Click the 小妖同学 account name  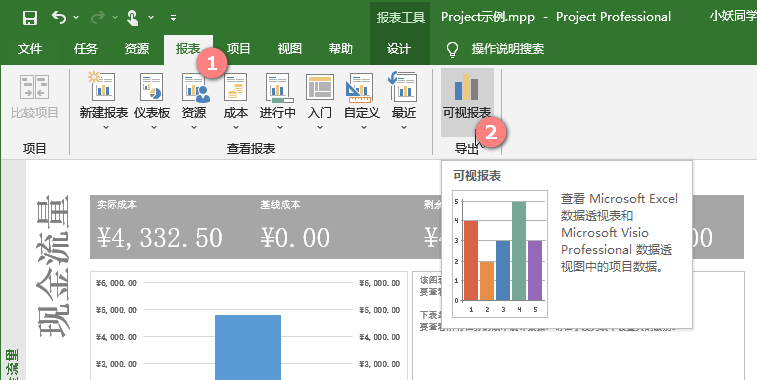click(733, 16)
